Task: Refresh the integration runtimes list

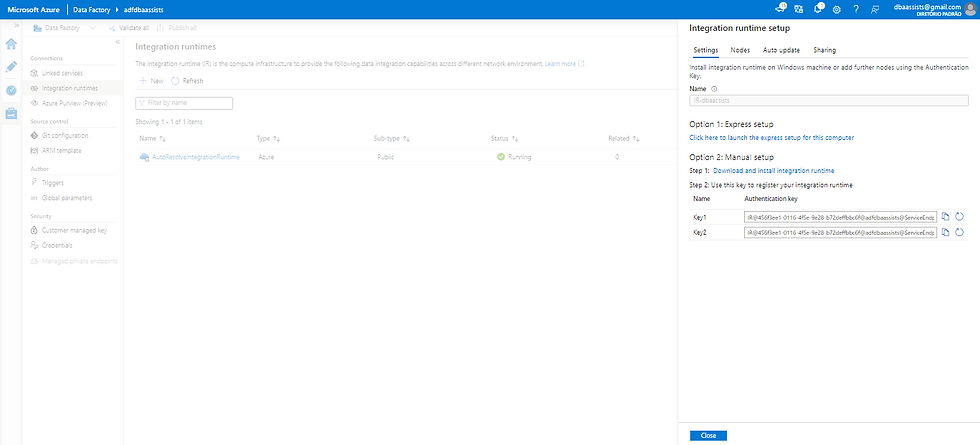Action: coord(188,81)
